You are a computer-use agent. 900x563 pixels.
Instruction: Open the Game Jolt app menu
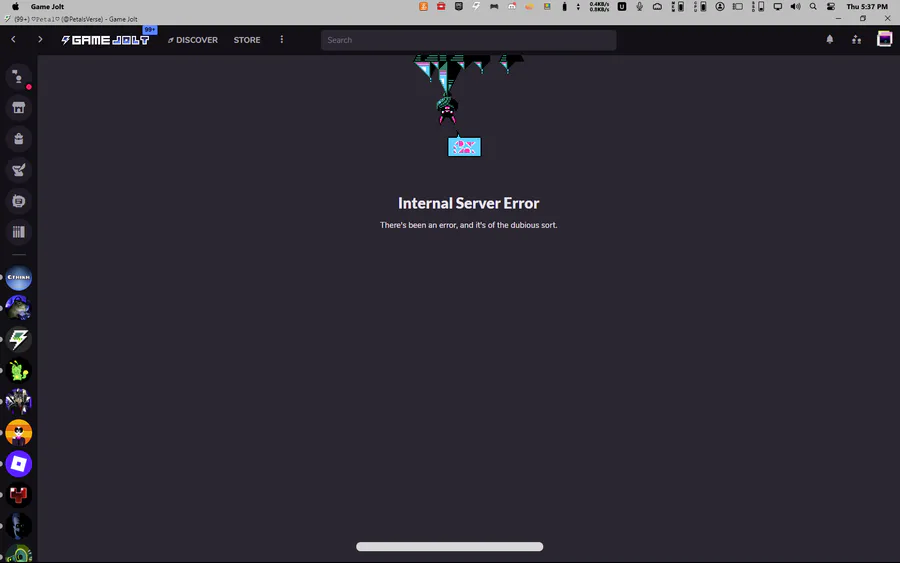(x=47, y=6)
